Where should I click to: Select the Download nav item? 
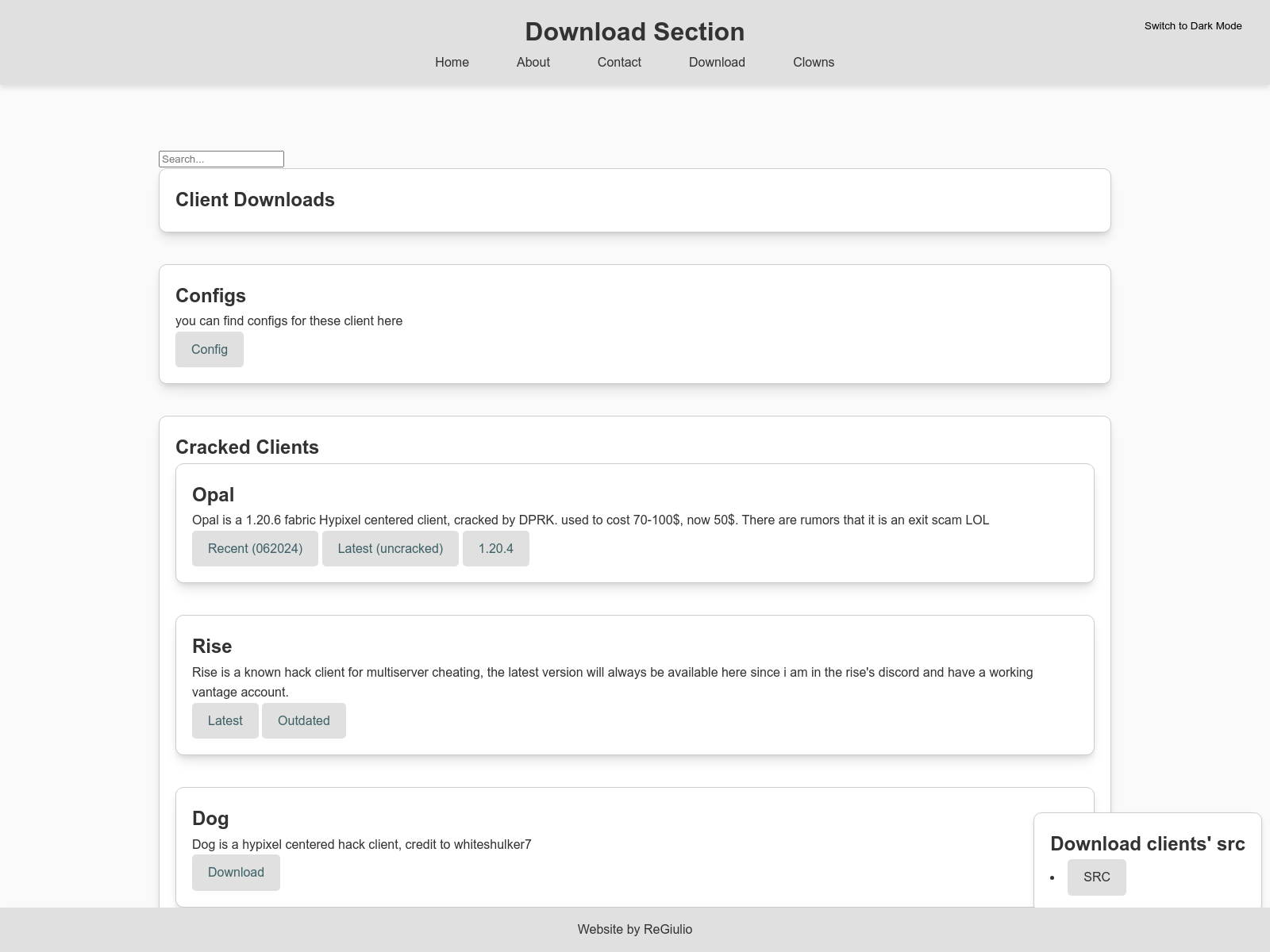click(x=717, y=62)
